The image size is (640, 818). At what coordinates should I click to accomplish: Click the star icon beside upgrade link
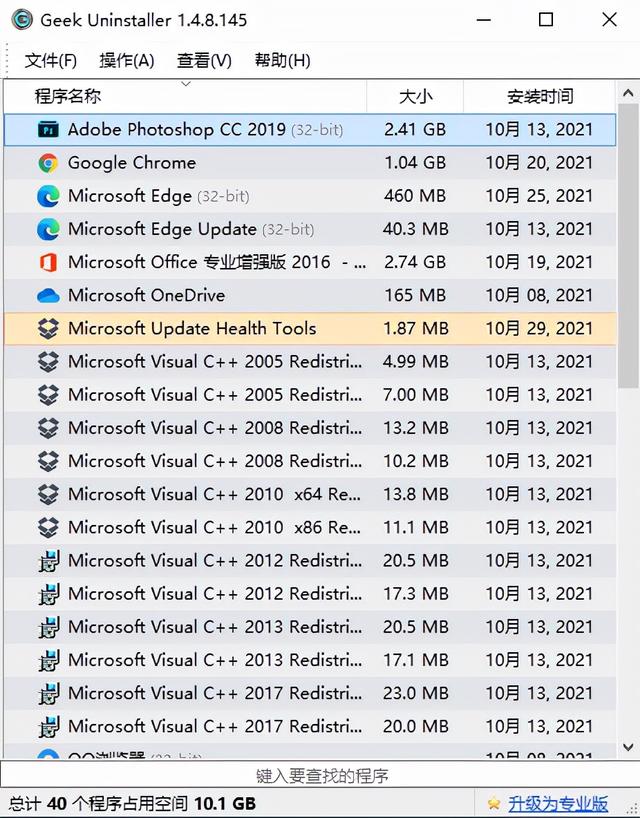(493, 803)
